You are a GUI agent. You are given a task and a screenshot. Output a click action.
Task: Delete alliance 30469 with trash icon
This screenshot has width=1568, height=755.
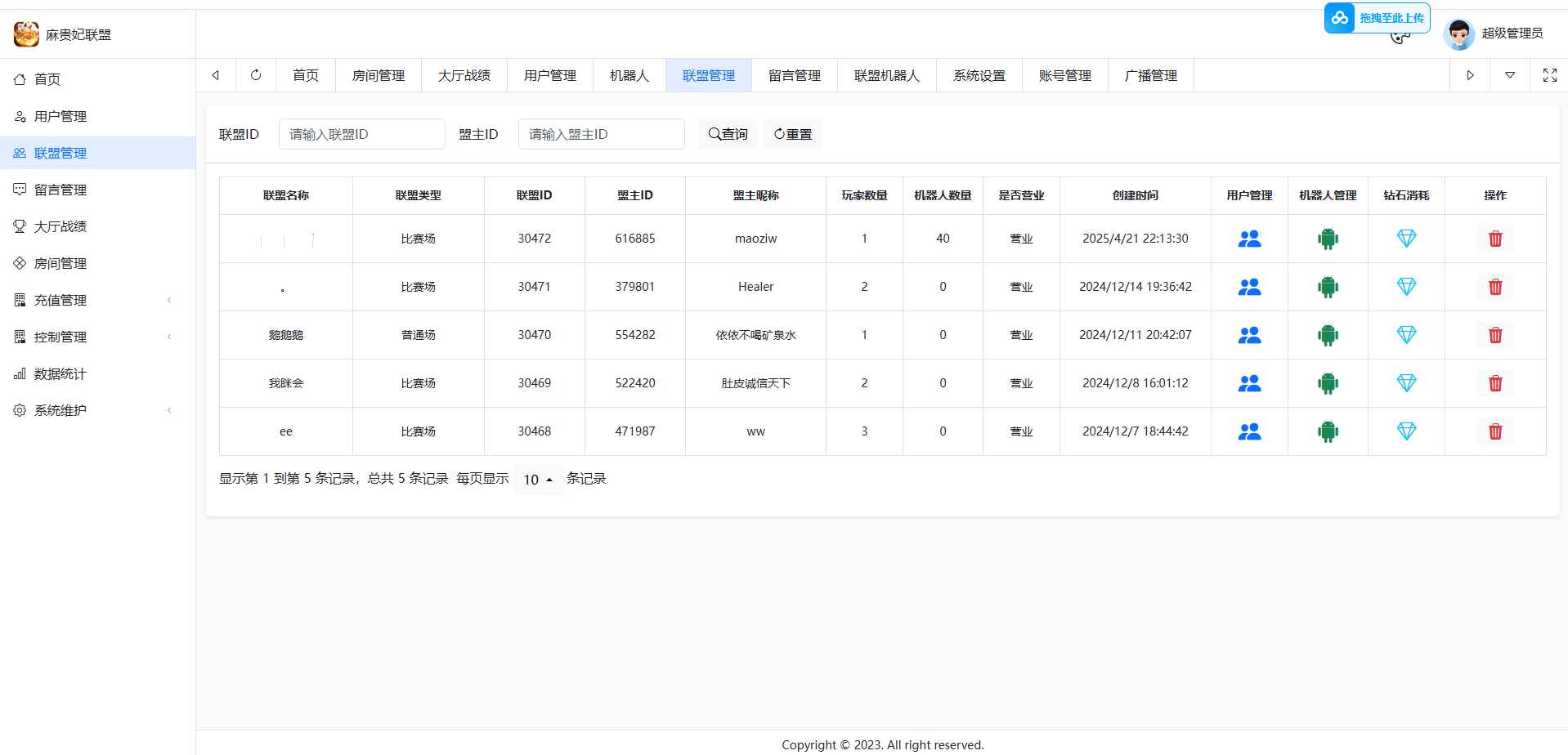click(1494, 383)
